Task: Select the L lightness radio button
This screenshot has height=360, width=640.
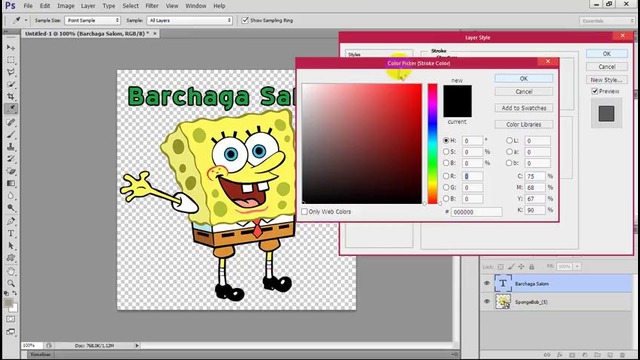Action: [509, 140]
